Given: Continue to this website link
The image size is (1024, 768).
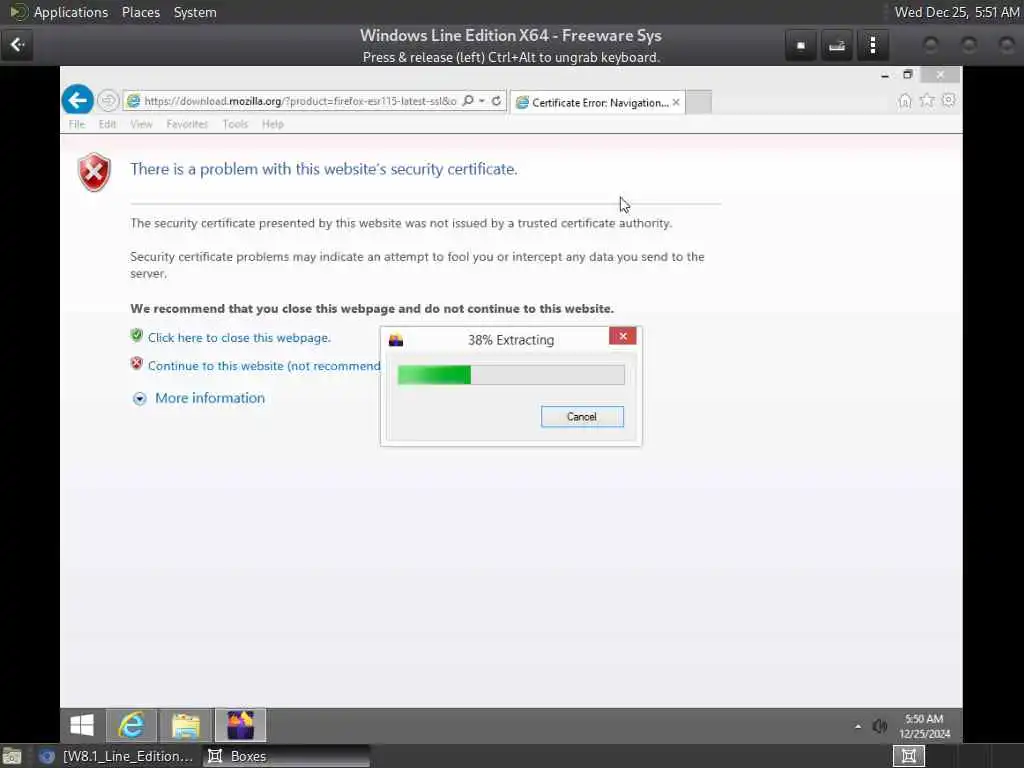Looking at the screenshot, I should (x=264, y=366).
